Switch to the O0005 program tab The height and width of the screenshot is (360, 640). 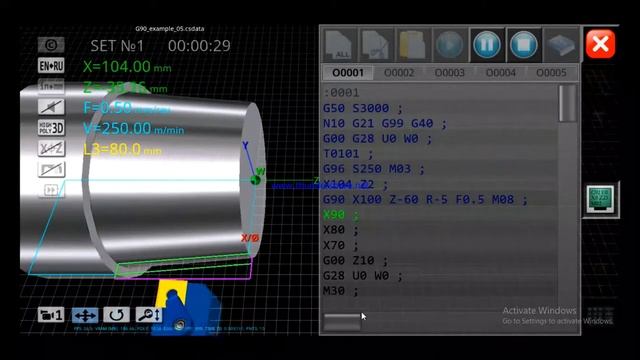(x=551, y=73)
